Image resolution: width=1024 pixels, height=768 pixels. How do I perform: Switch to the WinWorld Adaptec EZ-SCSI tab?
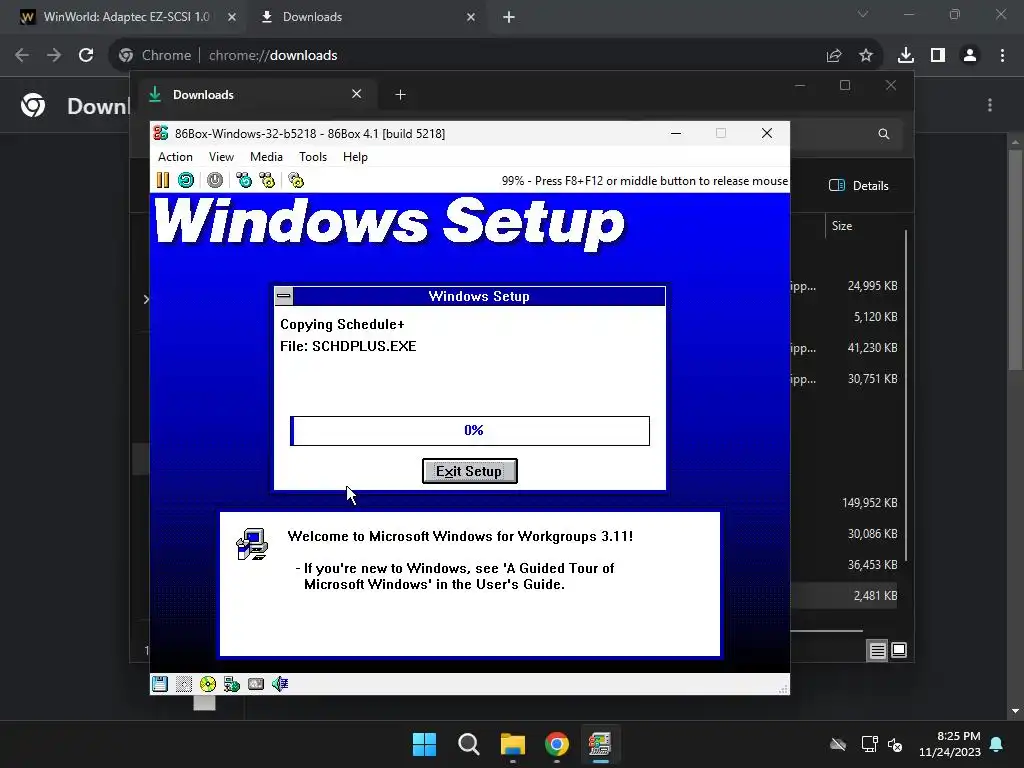[x=126, y=17]
